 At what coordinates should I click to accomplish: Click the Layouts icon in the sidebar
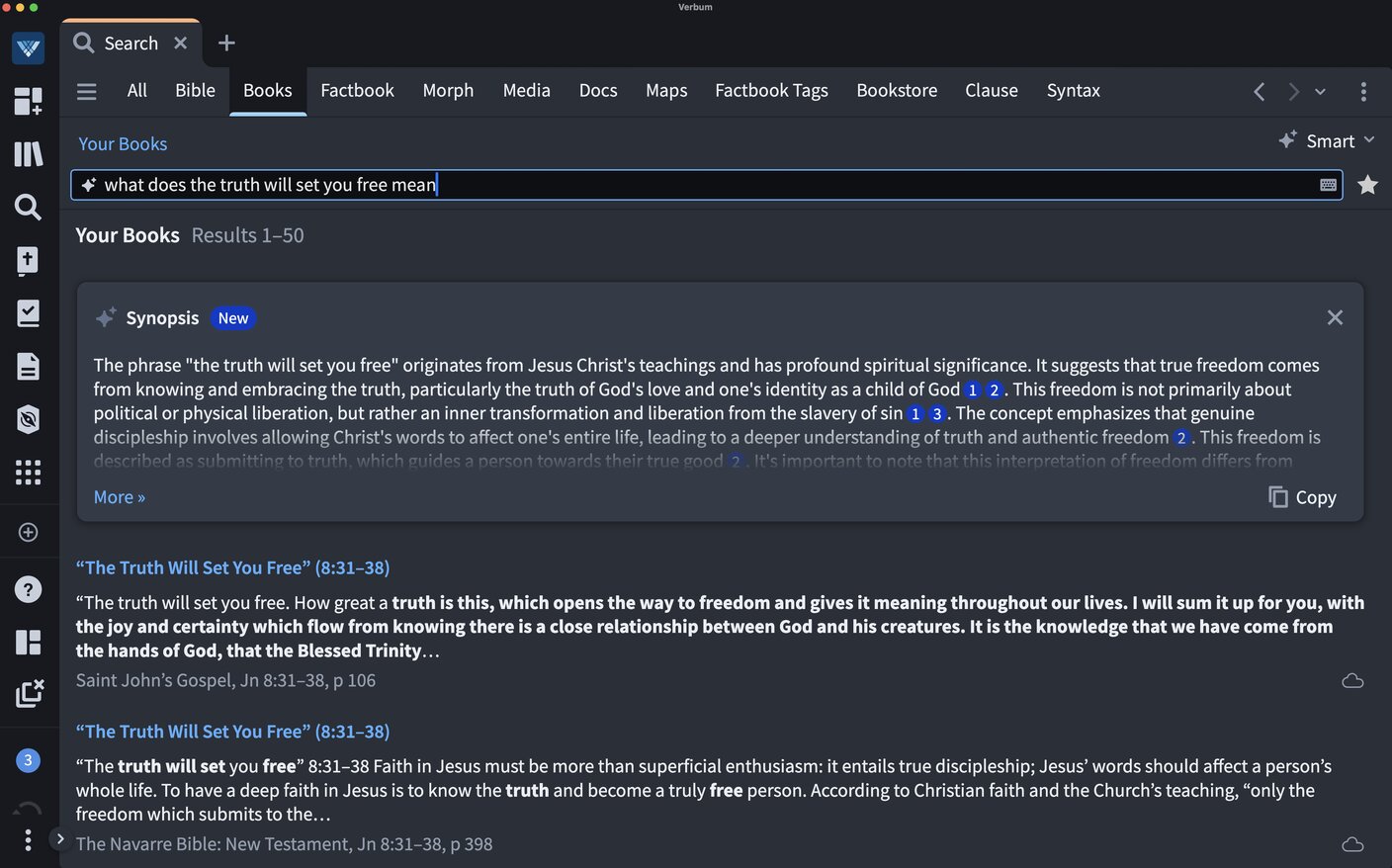(28, 642)
